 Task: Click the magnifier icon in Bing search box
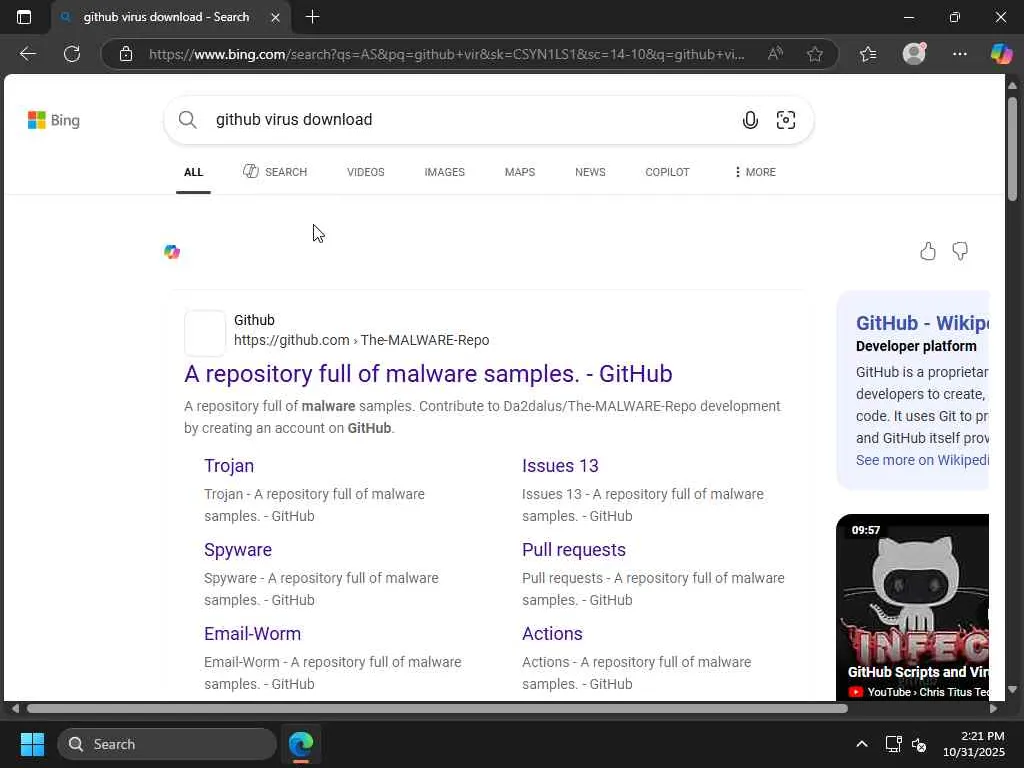tap(187, 120)
